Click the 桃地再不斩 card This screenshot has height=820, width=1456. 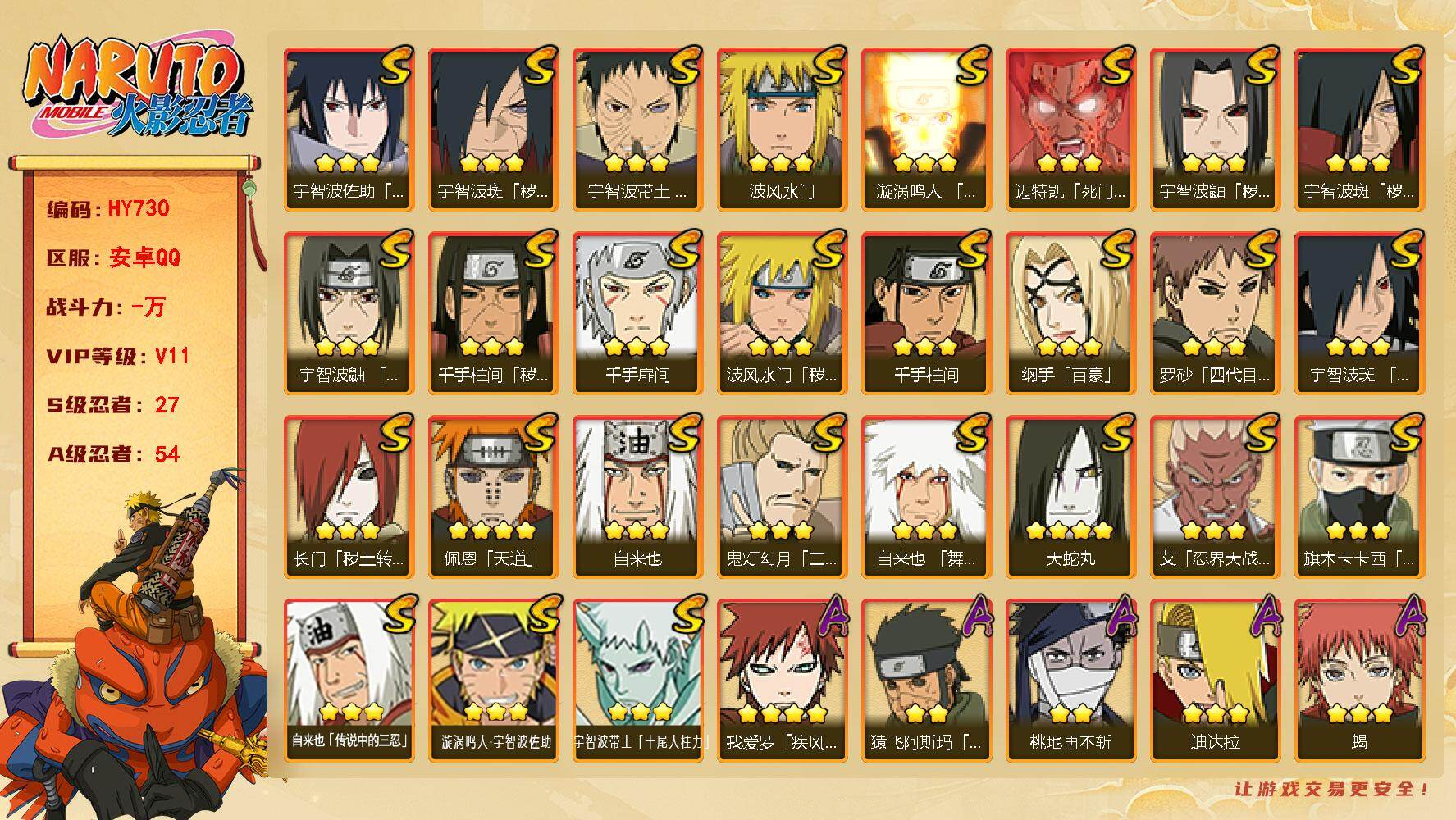point(1070,681)
